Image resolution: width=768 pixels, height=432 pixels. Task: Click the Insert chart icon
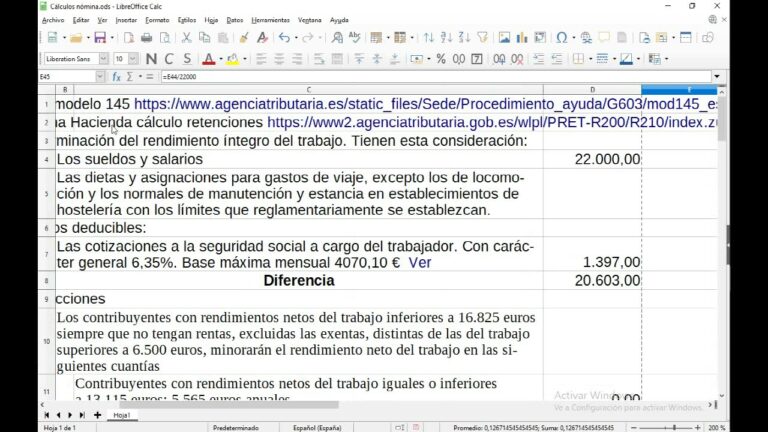522,38
